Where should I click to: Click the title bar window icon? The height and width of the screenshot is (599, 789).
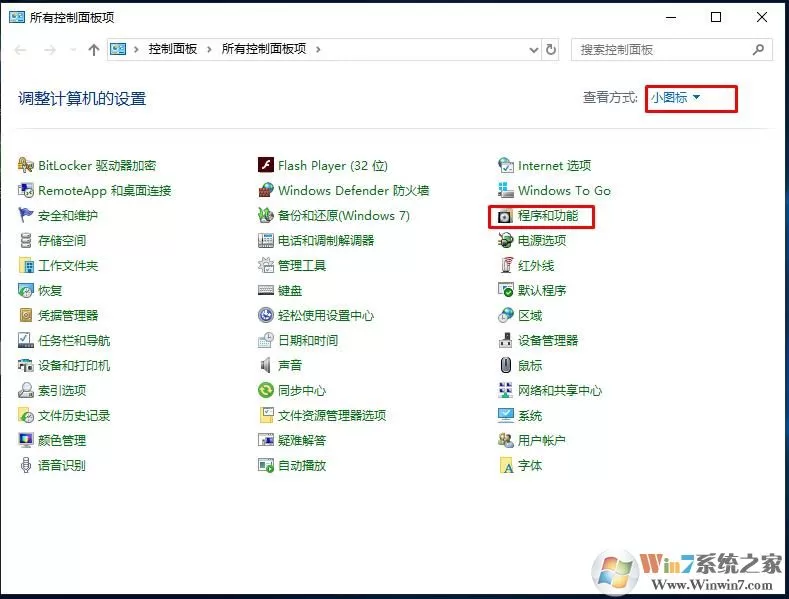tap(17, 17)
